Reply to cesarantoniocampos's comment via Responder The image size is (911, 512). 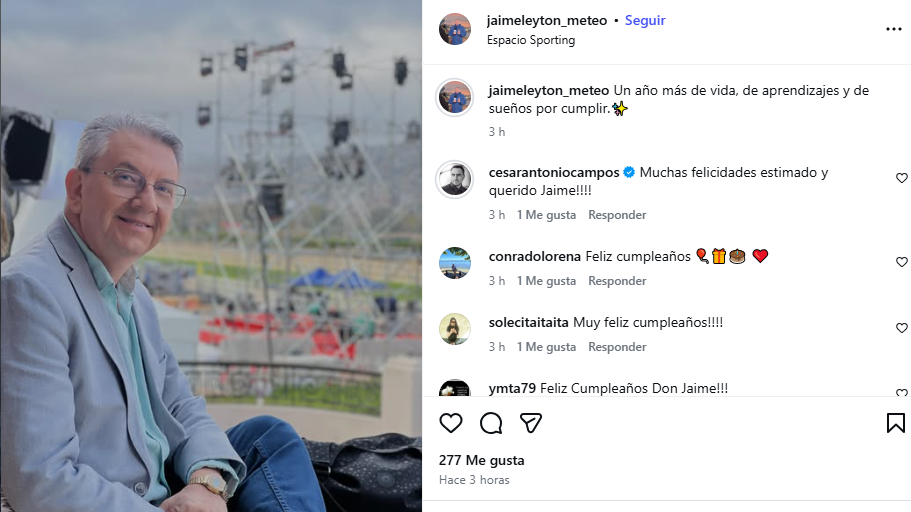click(x=617, y=215)
